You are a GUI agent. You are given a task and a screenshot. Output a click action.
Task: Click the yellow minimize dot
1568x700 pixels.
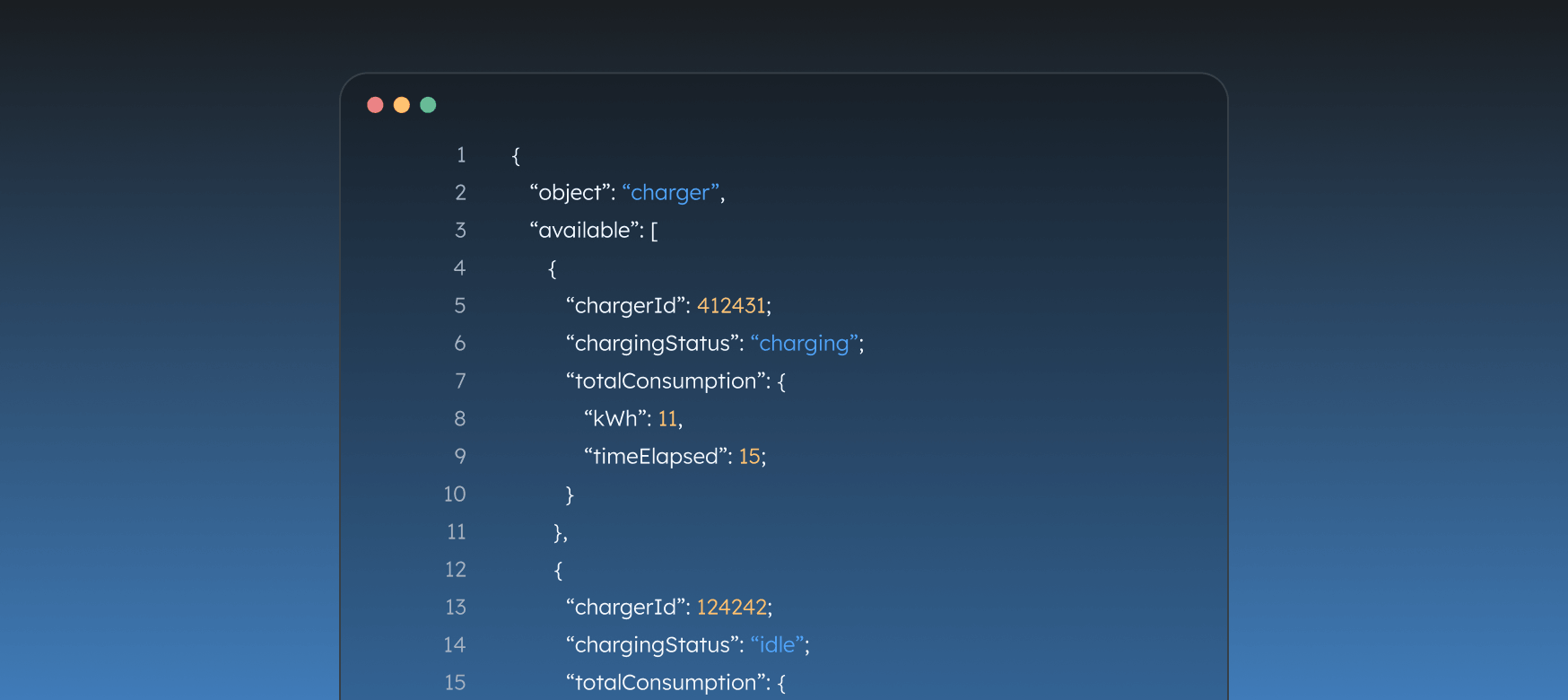pos(402,105)
